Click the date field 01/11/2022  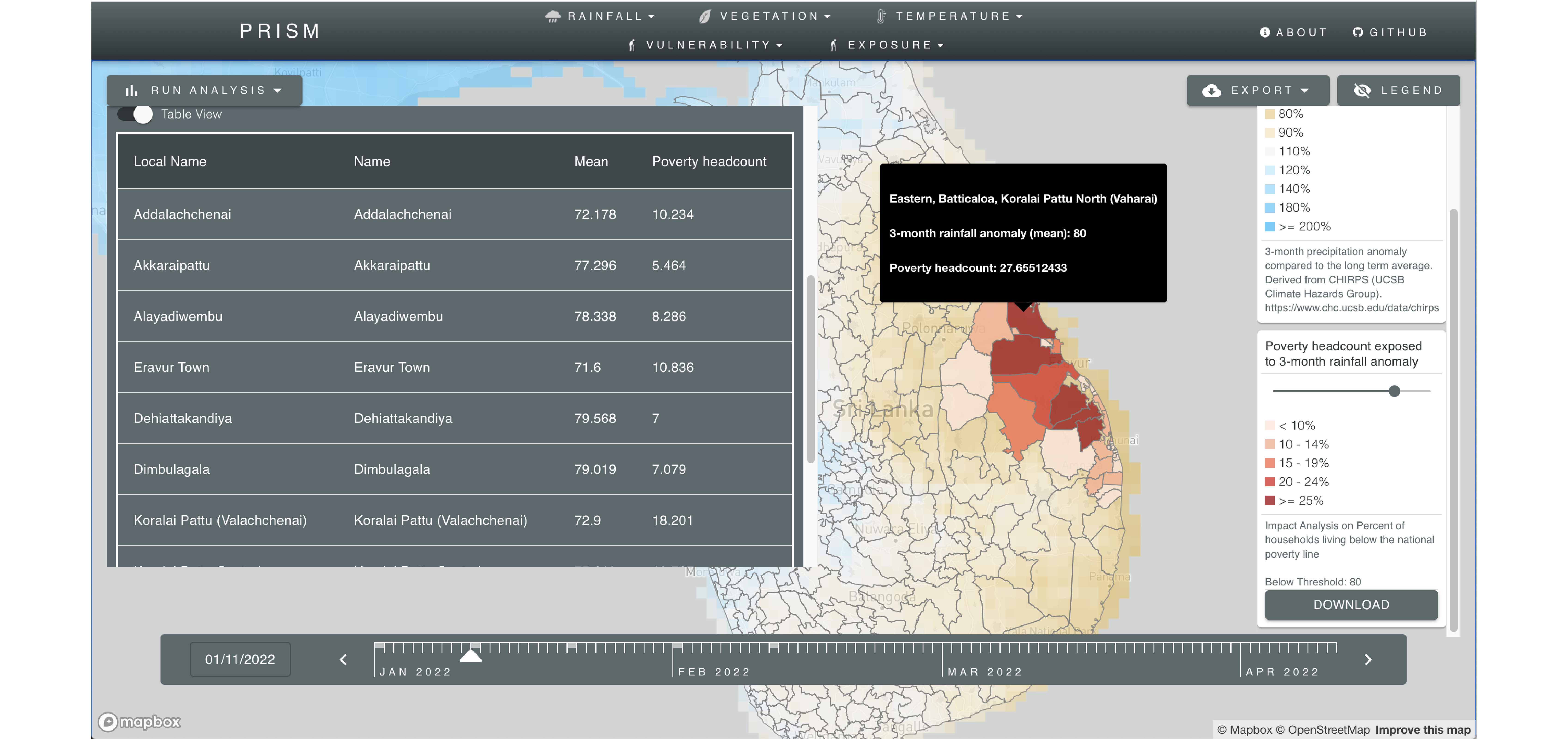coord(240,659)
